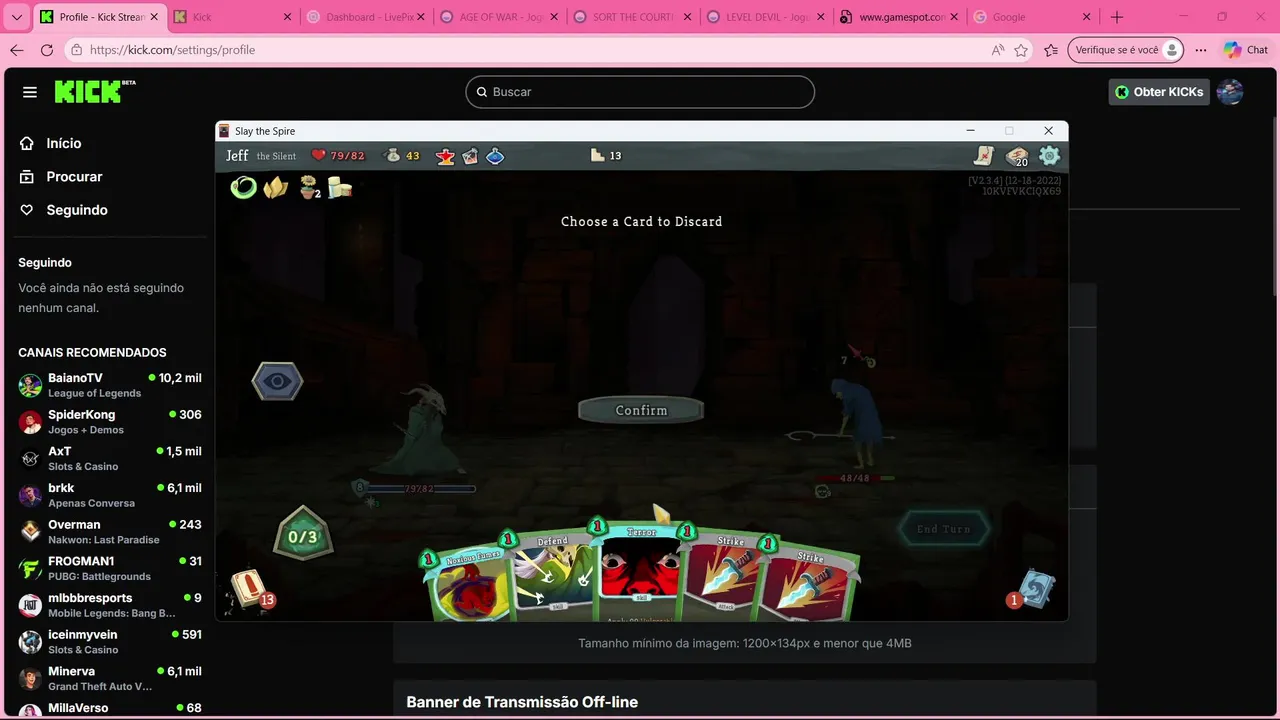This screenshot has width=1280, height=720.
Task: Click the floor 13 stairs icon
Action: (598, 155)
